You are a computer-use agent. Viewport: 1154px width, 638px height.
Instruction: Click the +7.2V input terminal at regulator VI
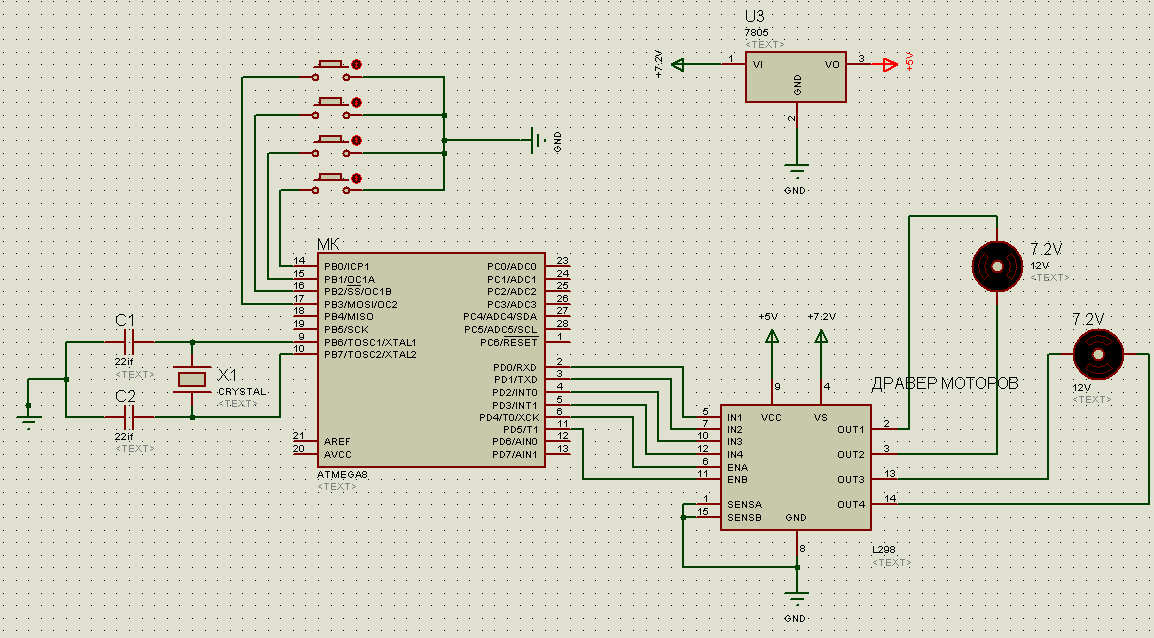pyautogui.click(x=679, y=65)
